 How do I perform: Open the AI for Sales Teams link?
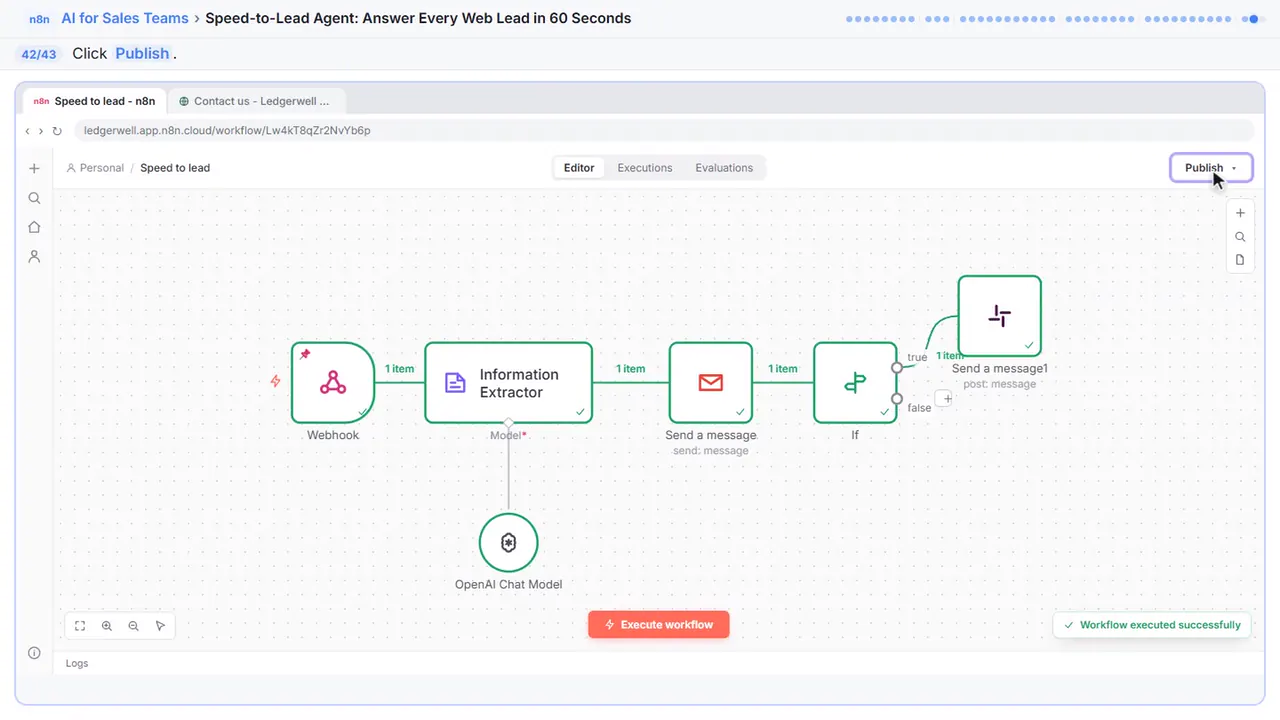(125, 18)
